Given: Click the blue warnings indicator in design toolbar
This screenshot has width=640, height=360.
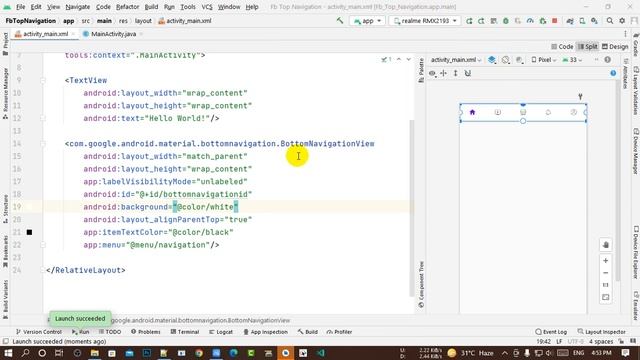Looking at the screenshot, I should (613, 73).
